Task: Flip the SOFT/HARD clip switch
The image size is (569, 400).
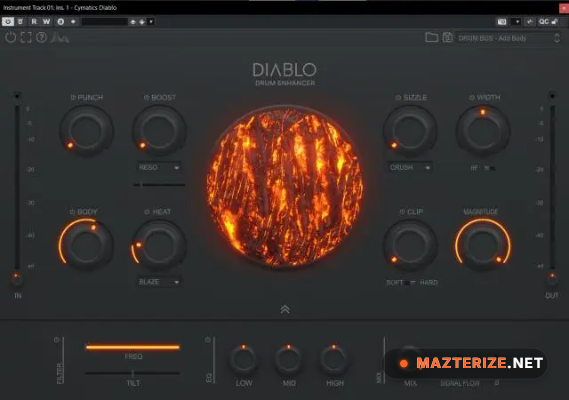Action: coord(411,282)
